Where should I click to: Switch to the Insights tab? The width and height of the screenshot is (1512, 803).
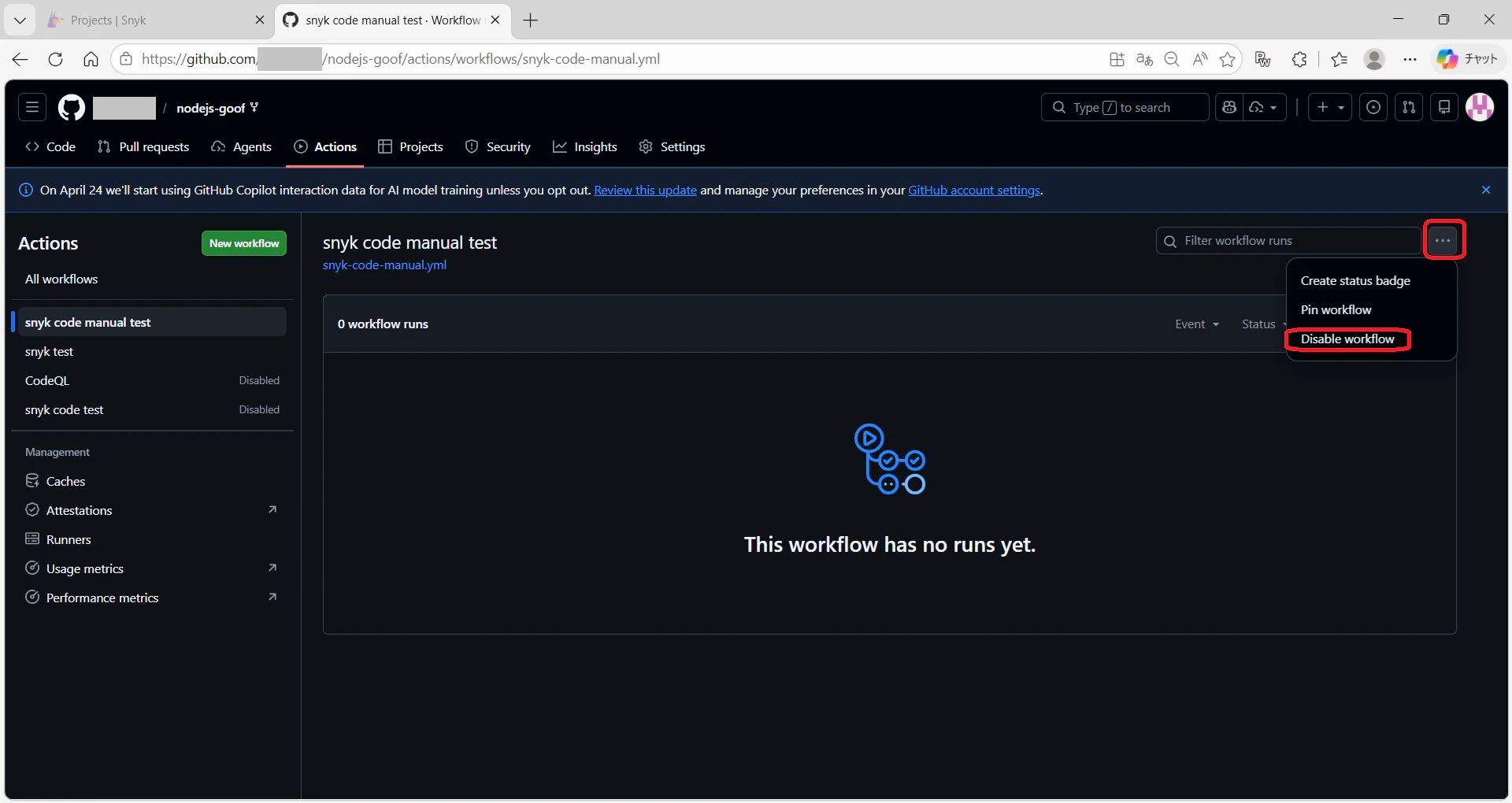click(585, 146)
